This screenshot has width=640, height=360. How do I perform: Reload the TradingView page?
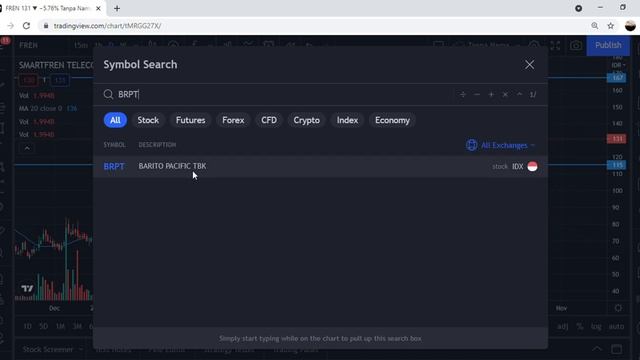click(27, 26)
